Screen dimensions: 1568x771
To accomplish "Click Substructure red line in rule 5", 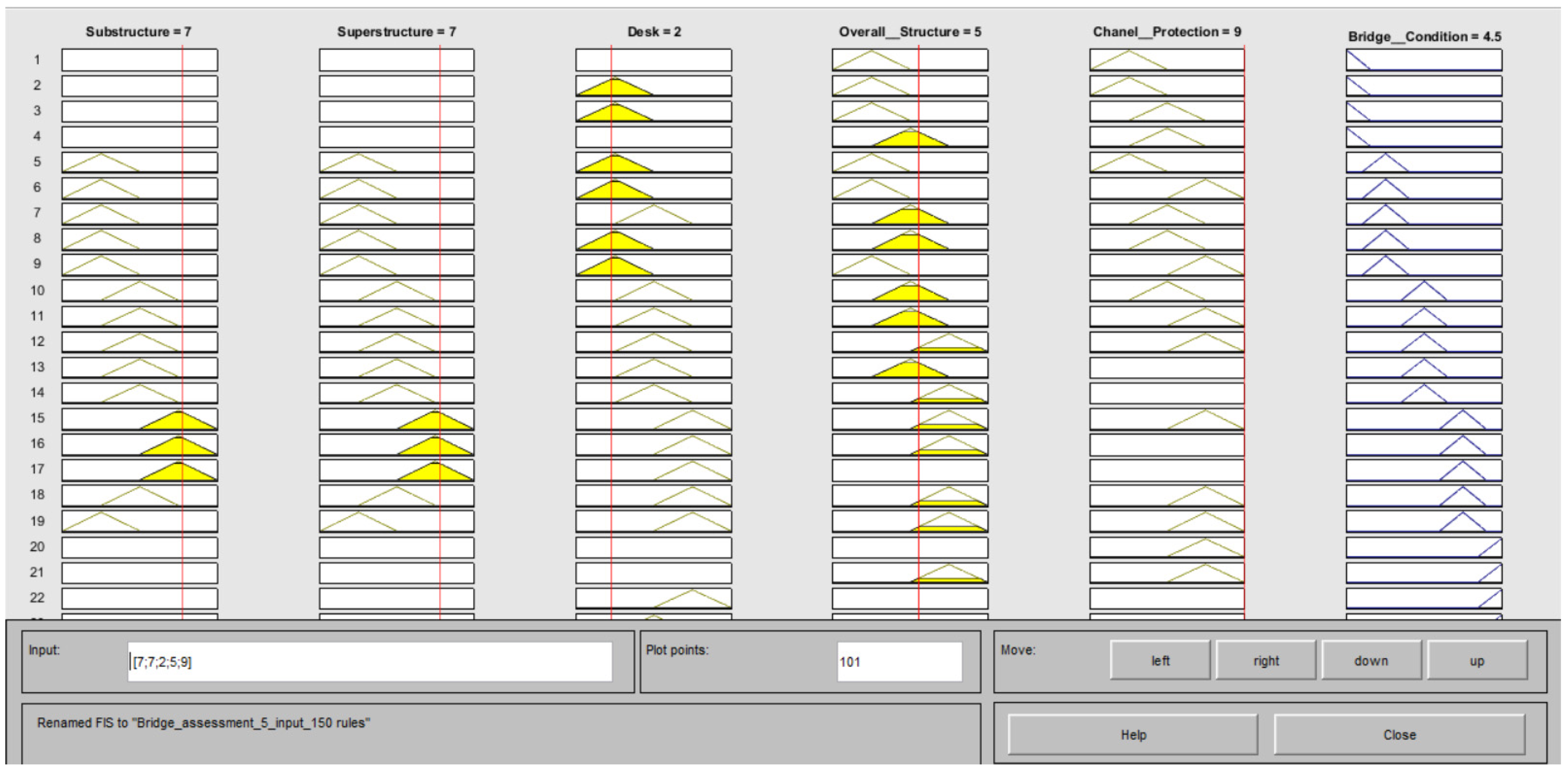I will pyautogui.click(x=182, y=163).
